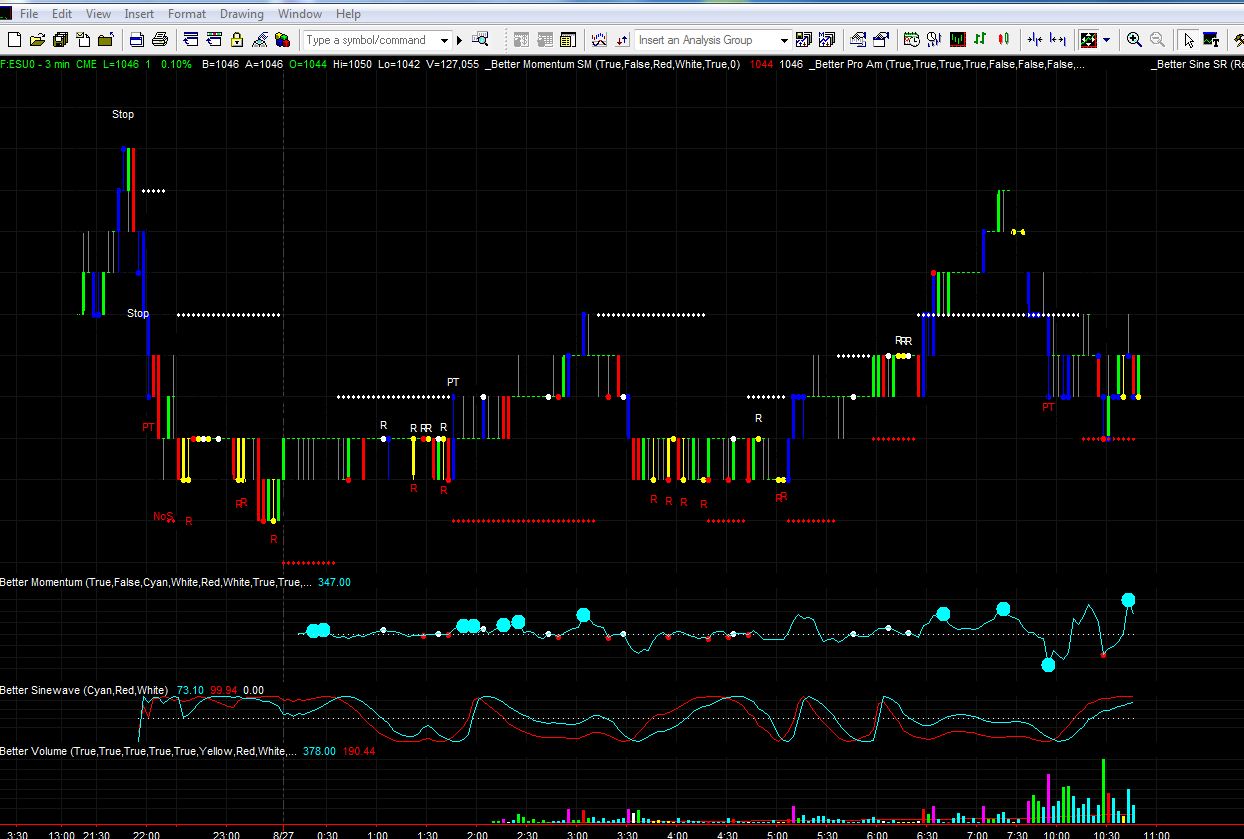1244x839 pixels.
Task: Open dropdown beside green chart box icon
Action: pyautogui.click(x=1106, y=40)
